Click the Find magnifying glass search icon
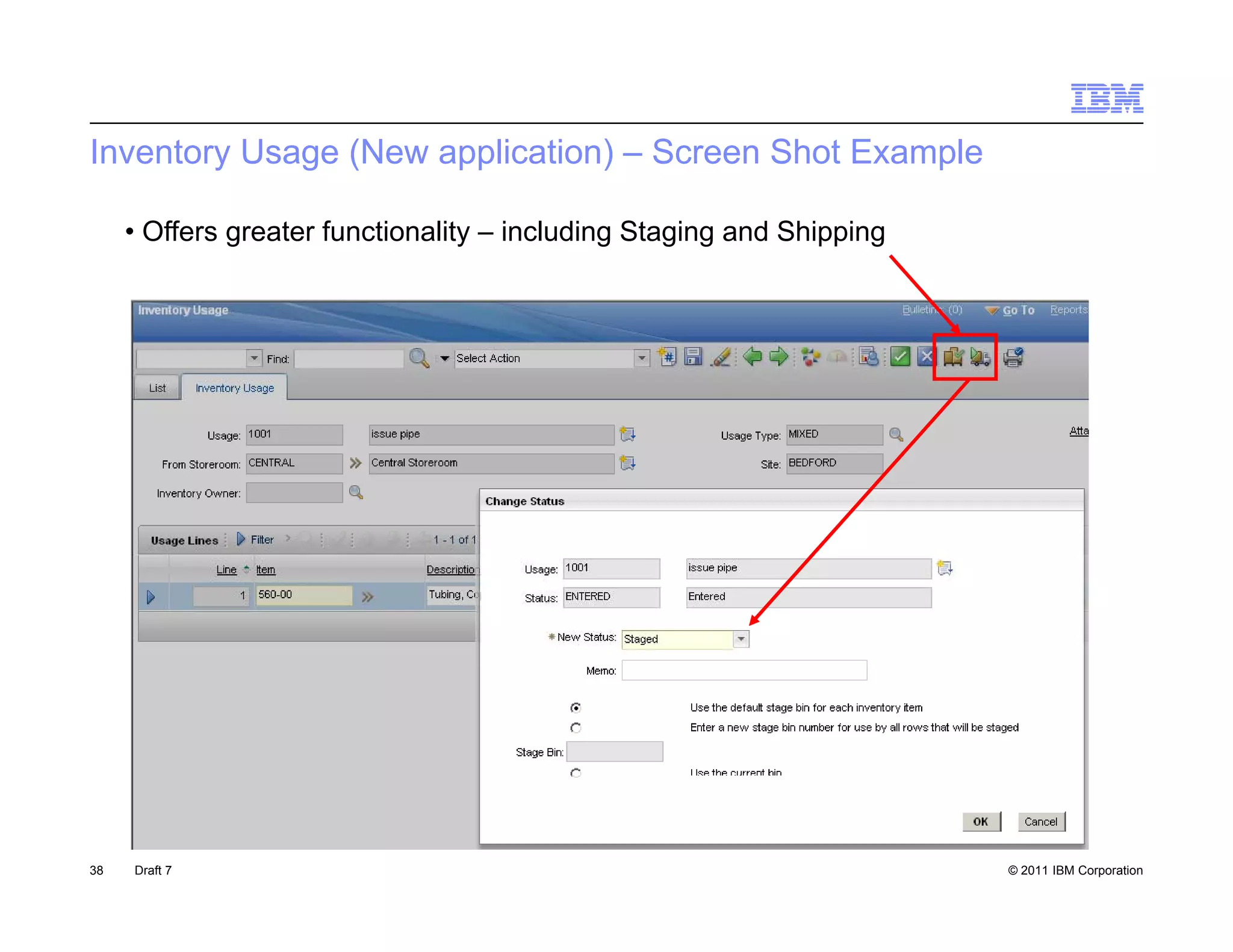Image resolution: width=1233 pixels, height=952 pixels. (419, 358)
